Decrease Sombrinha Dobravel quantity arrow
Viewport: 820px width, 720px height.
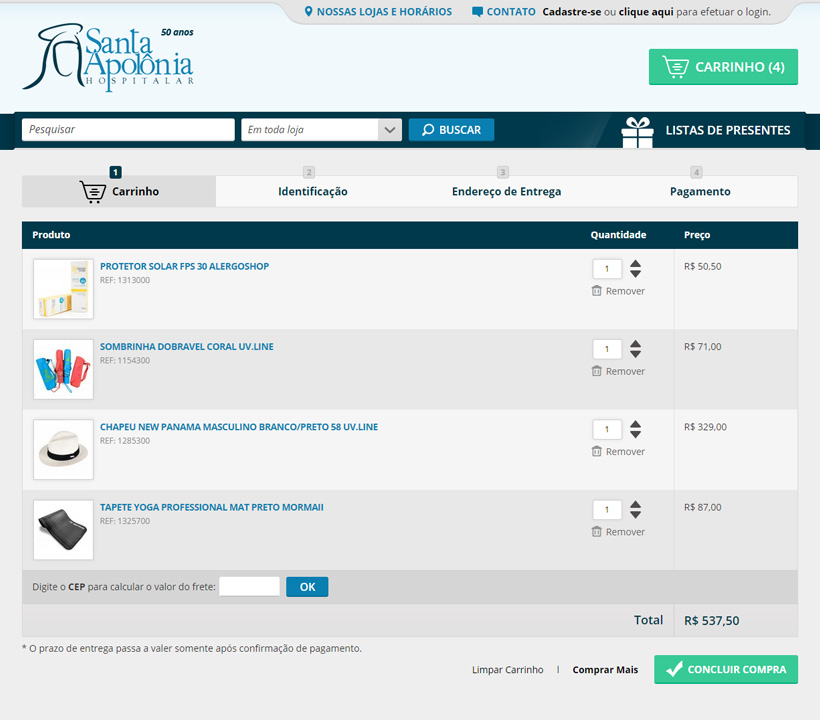pos(635,355)
